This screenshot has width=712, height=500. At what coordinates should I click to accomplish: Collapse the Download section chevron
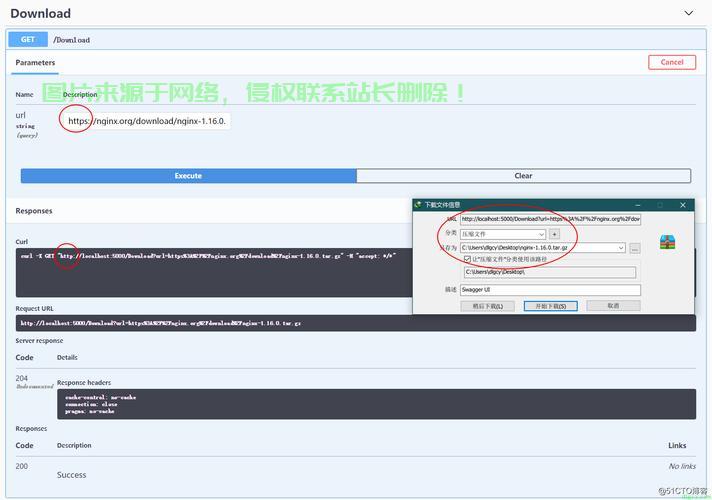coord(688,13)
